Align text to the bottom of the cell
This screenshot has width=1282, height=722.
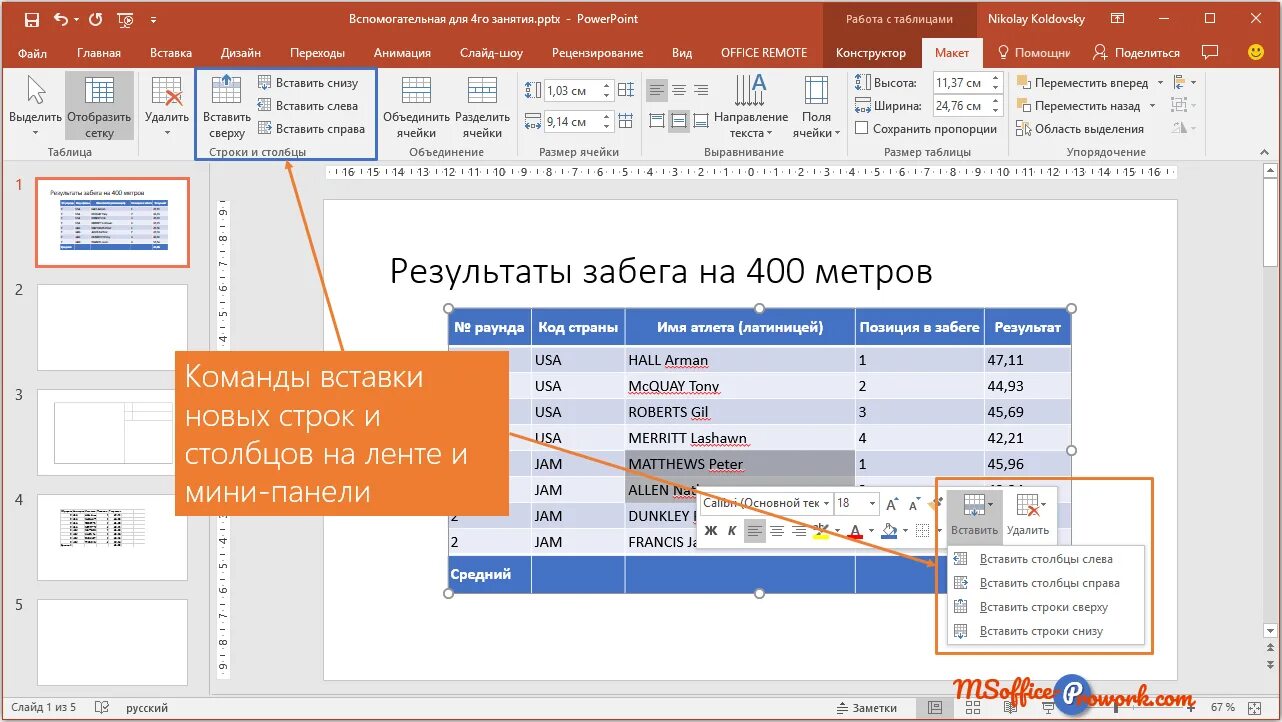pyautogui.click(x=700, y=121)
